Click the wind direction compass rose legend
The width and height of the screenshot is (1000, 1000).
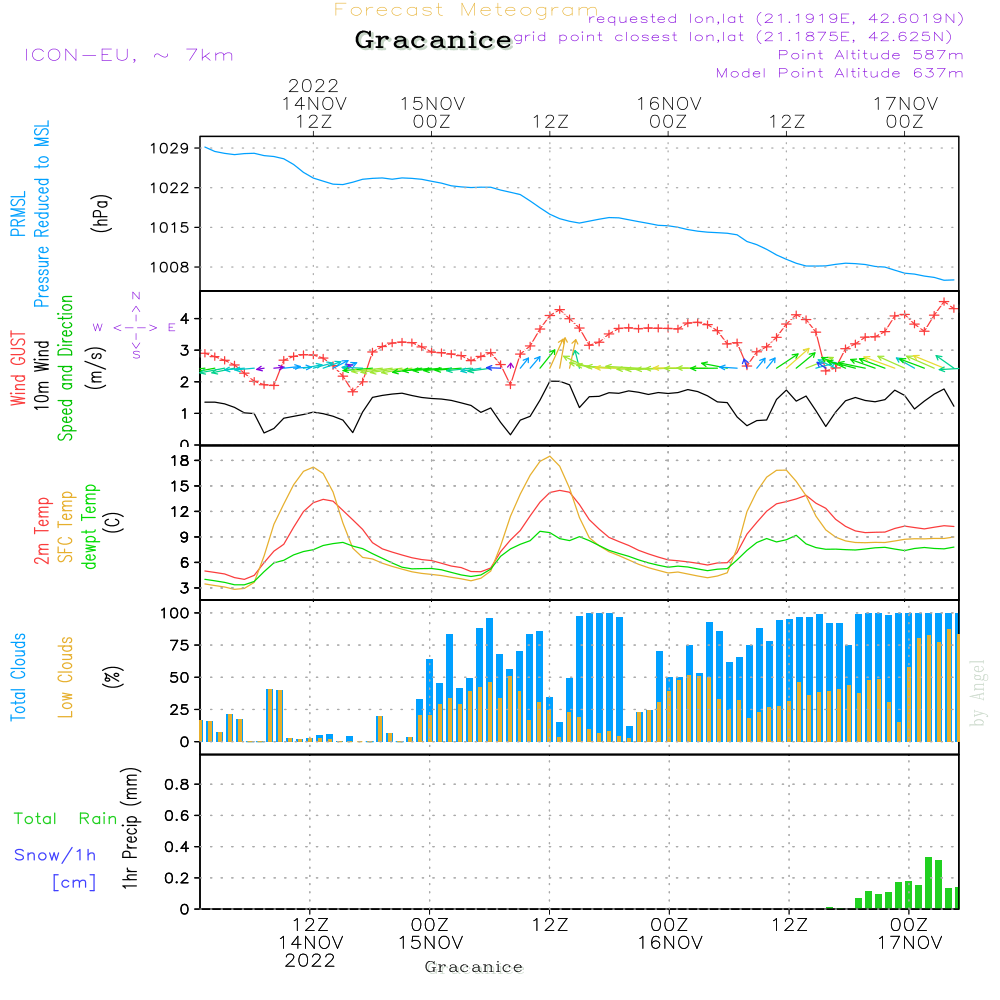pyautogui.click(x=135, y=327)
